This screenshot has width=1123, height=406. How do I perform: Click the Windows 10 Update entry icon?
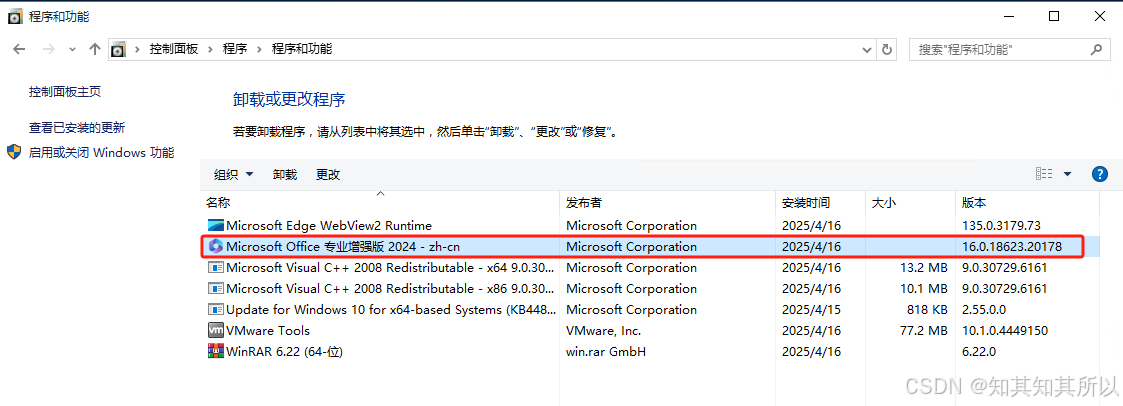[x=216, y=309]
